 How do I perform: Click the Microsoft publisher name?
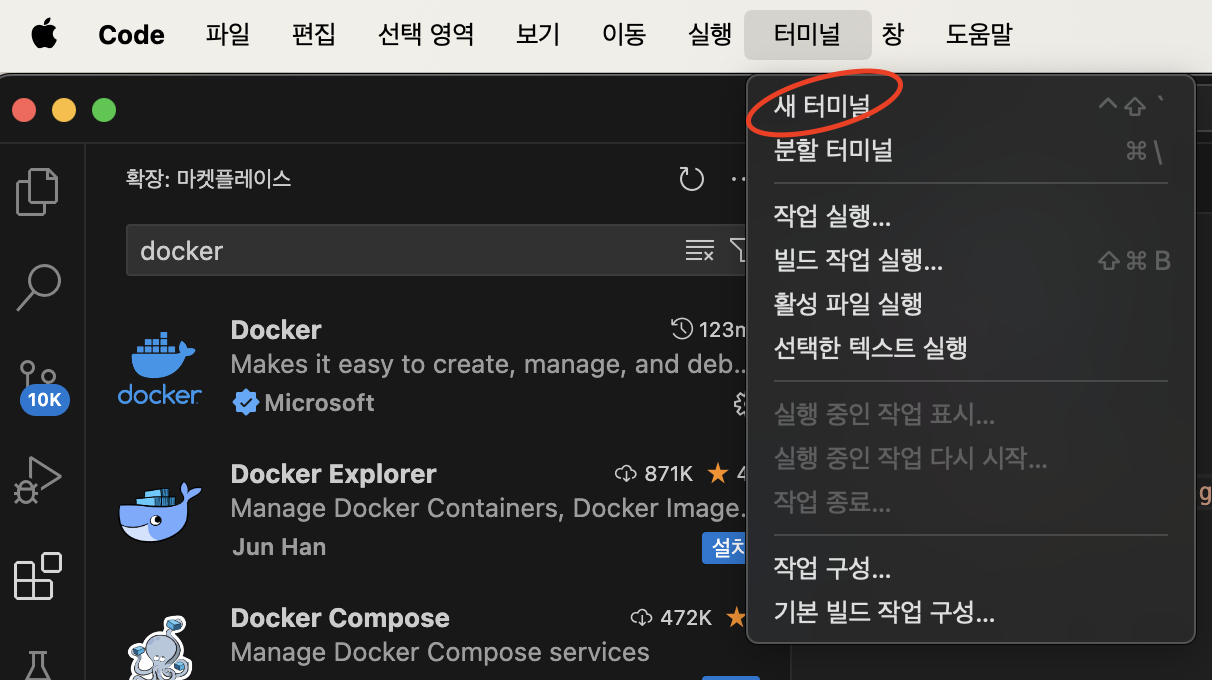(x=319, y=402)
